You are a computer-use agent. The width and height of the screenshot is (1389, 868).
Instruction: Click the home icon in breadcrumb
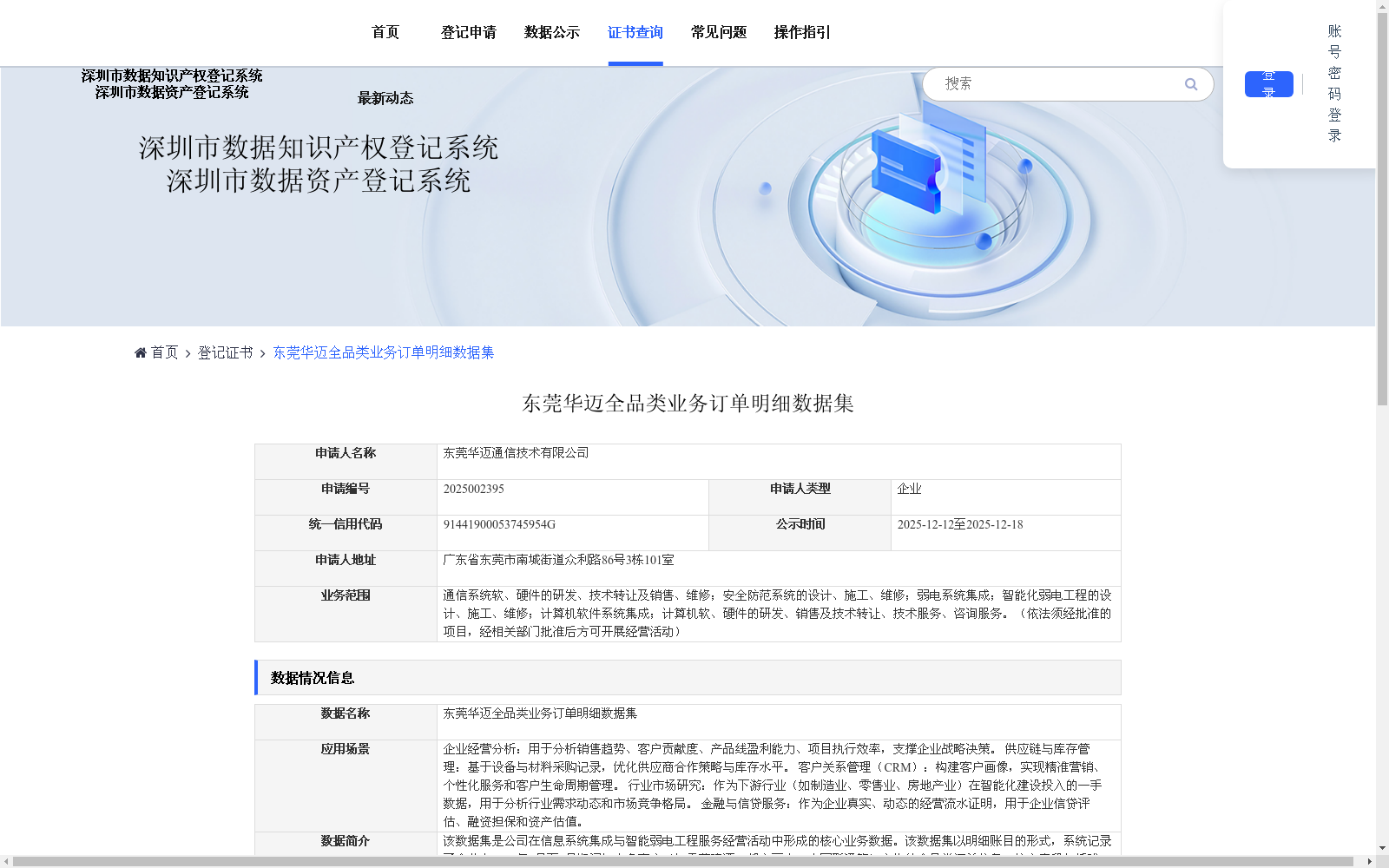pyautogui.click(x=141, y=352)
